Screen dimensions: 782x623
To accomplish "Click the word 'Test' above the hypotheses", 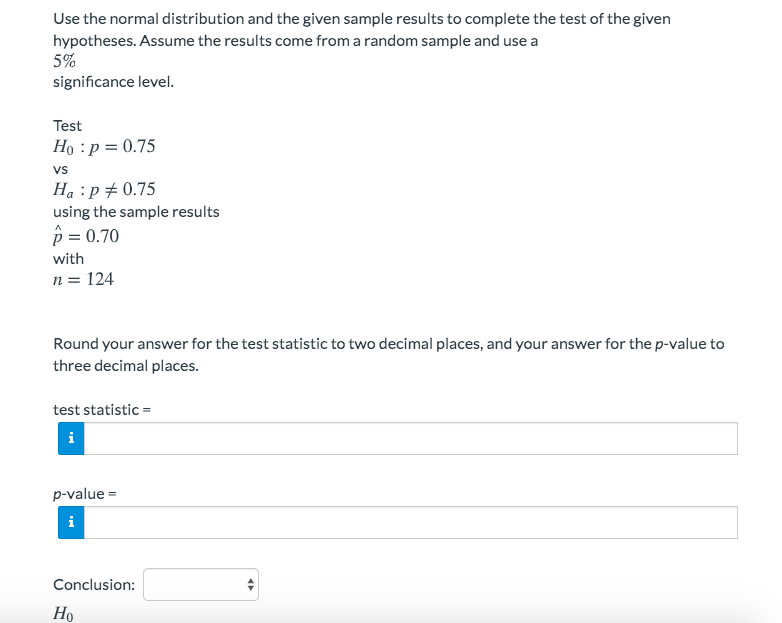I will pyautogui.click(x=67, y=126).
